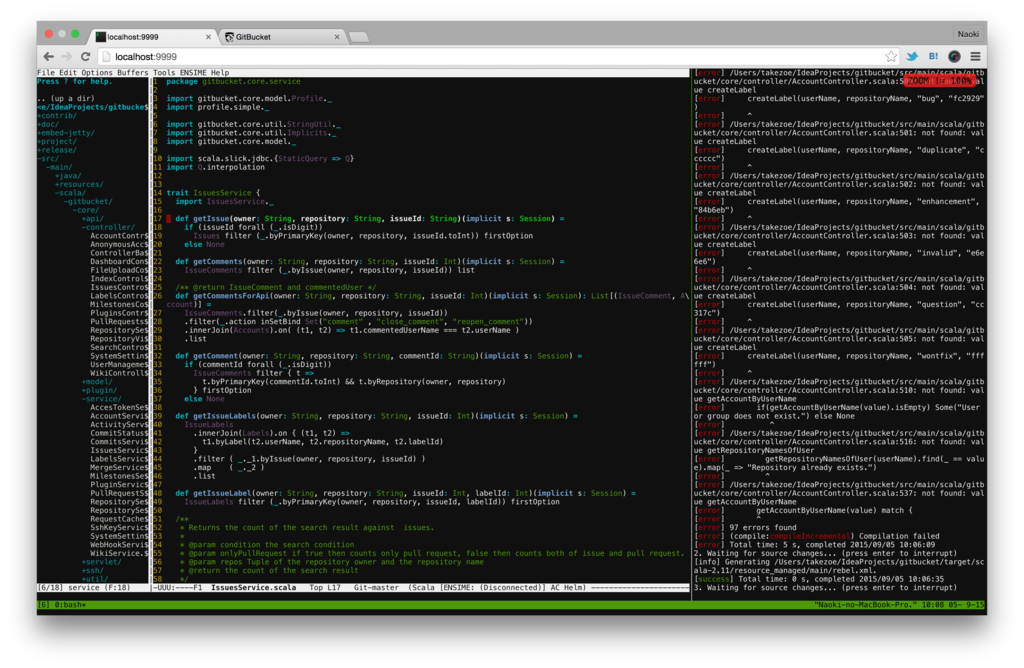Open the CommitStatus$ file
1024x668 pixels.
coord(119,433)
